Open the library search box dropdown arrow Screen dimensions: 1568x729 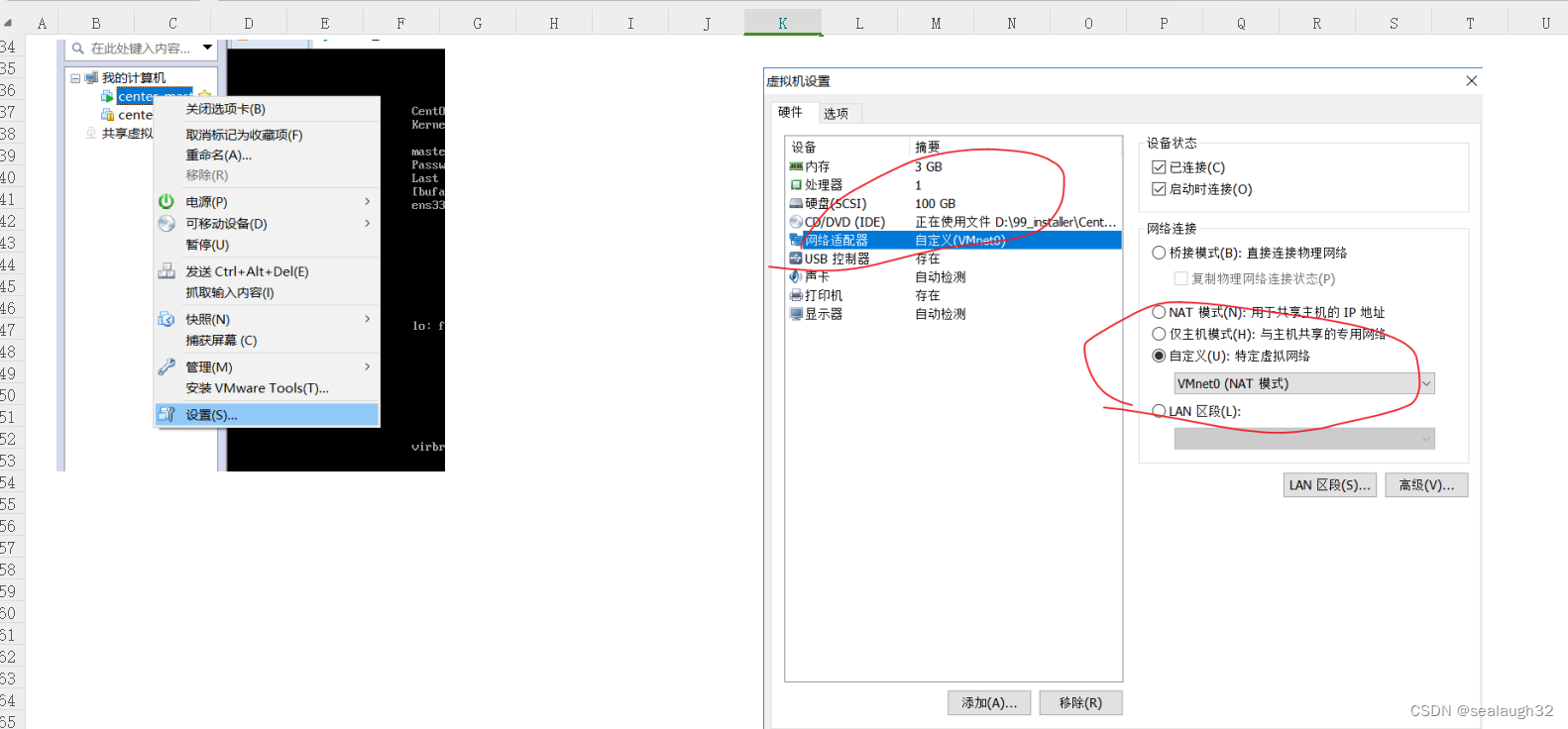tap(207, 48)
